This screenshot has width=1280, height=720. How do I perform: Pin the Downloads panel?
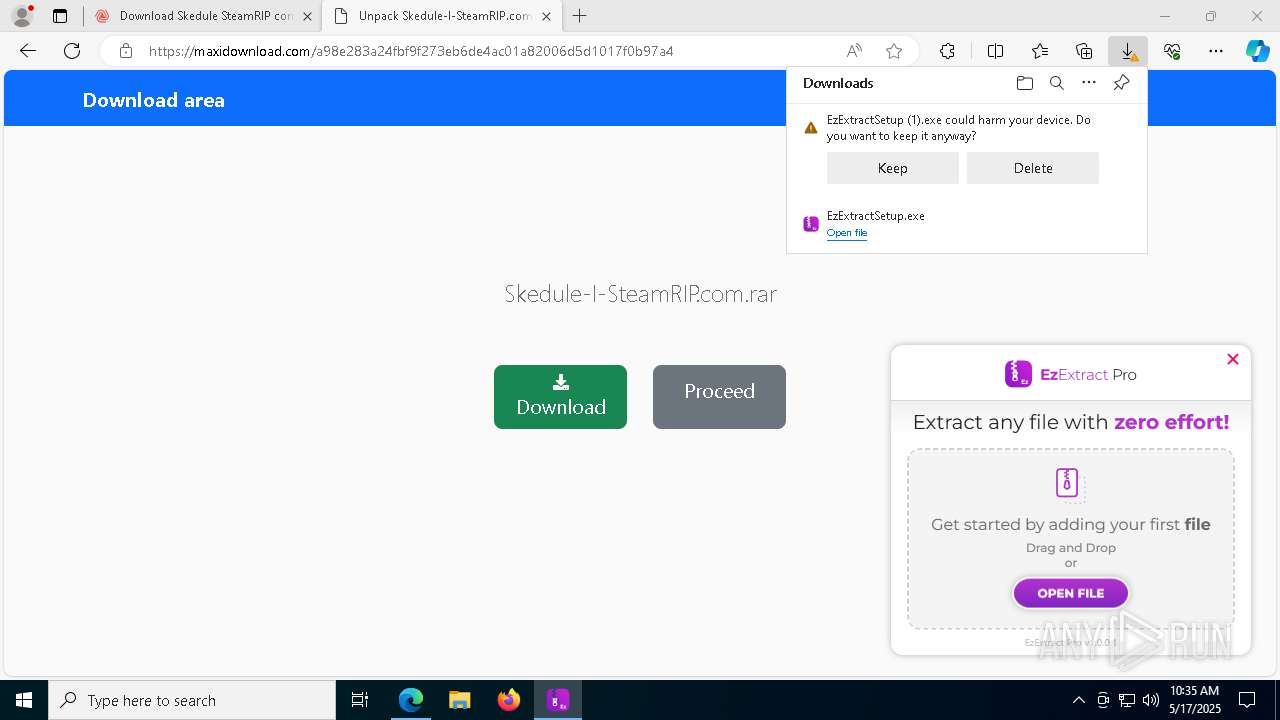[1121, 83]
